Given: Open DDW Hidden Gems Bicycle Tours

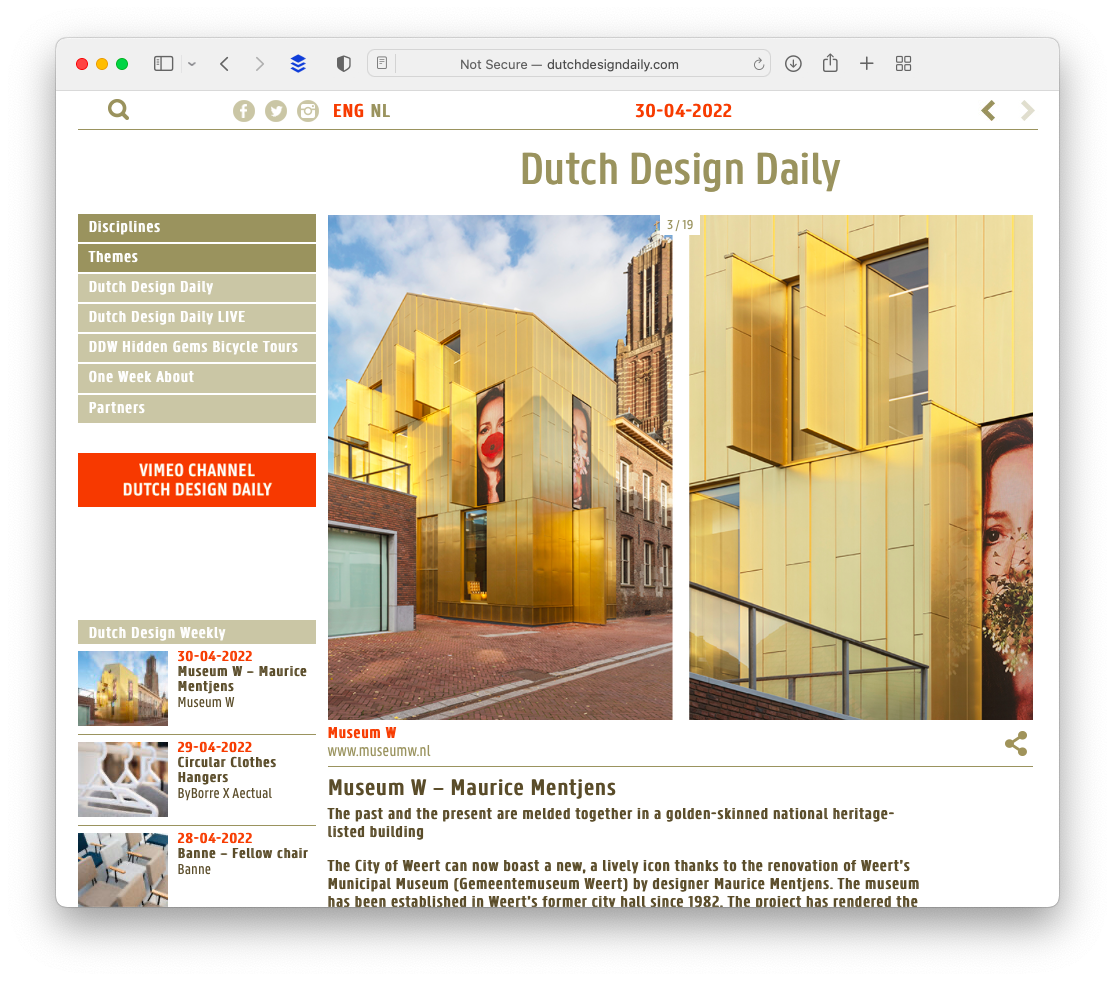Looking at the screenshot, I should [197, 348].
